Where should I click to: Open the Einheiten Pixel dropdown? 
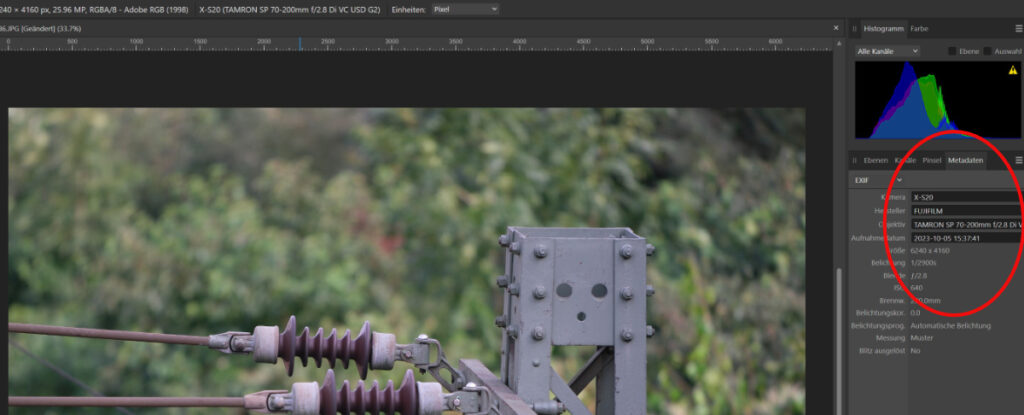point(466,9)
